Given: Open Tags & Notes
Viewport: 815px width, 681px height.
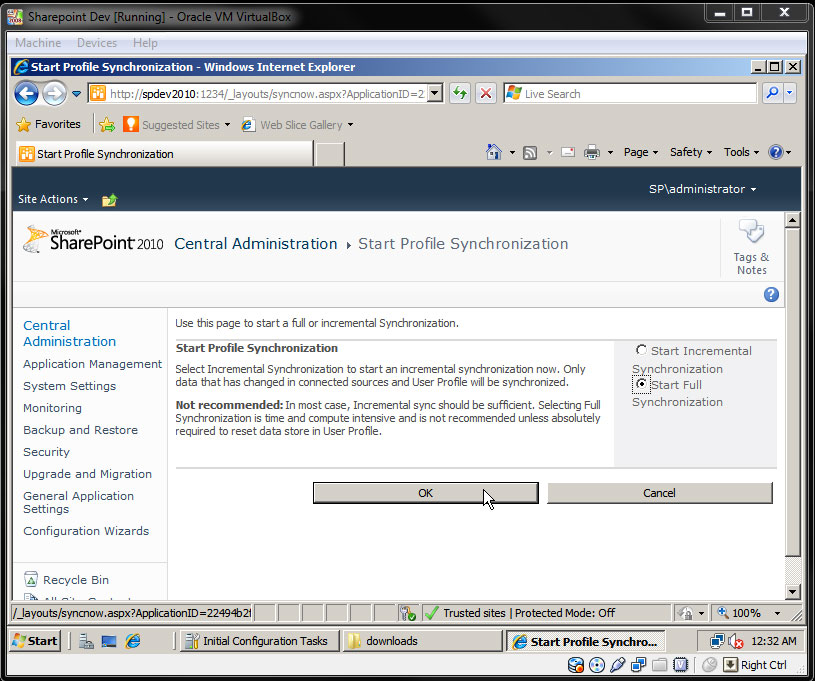Looking at the screenshot, I should [752, 247].
